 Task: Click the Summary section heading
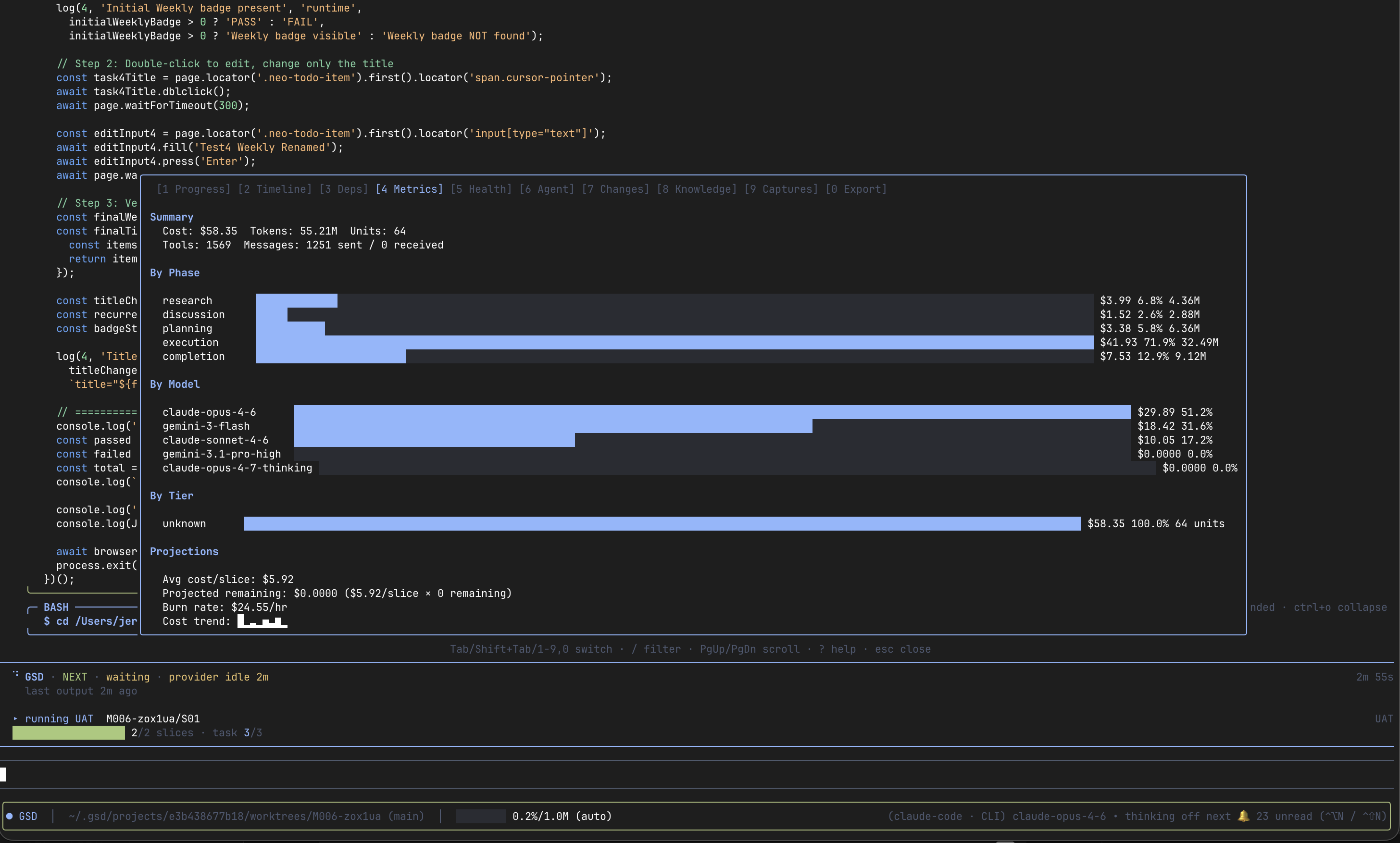coord(172,217)
